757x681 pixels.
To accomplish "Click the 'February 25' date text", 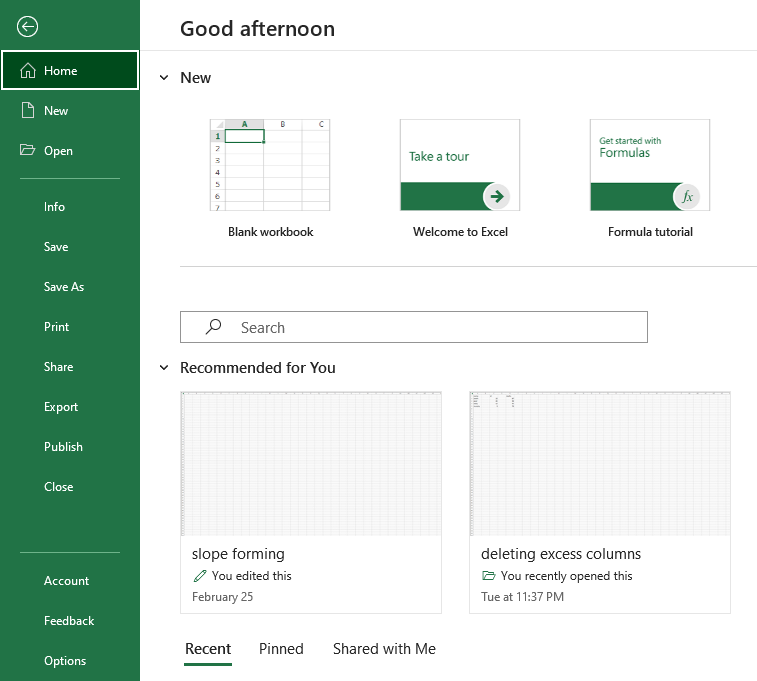I will click(x=222, y=597).
